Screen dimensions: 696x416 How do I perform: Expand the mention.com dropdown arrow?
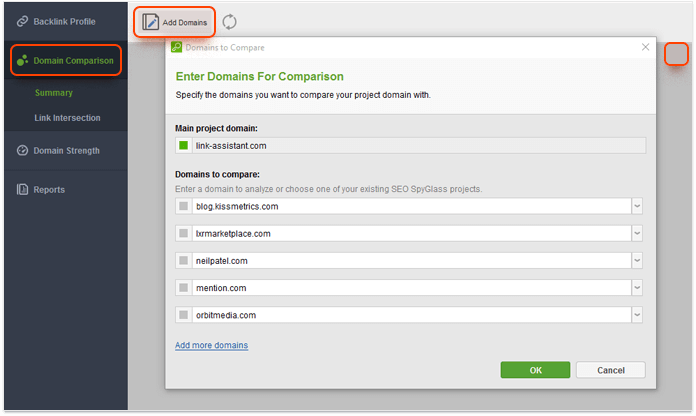click(637, 288)
